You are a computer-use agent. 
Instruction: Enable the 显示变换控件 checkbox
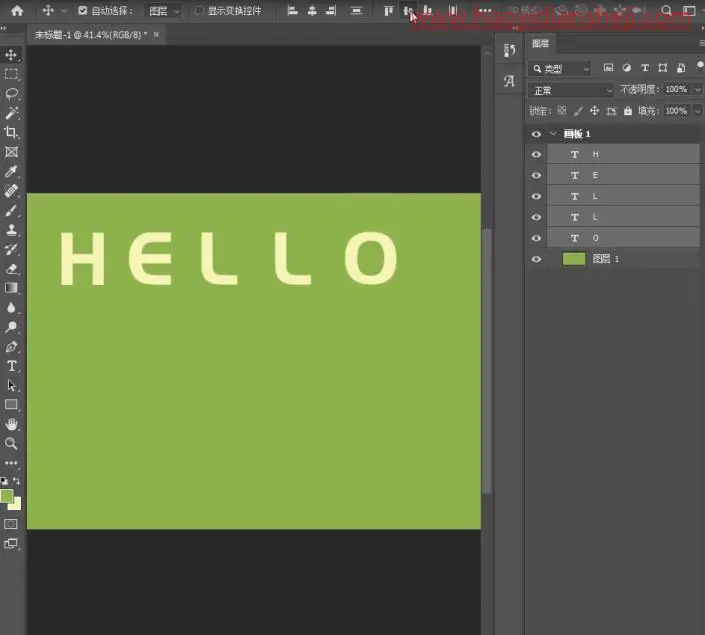(199, 10)
